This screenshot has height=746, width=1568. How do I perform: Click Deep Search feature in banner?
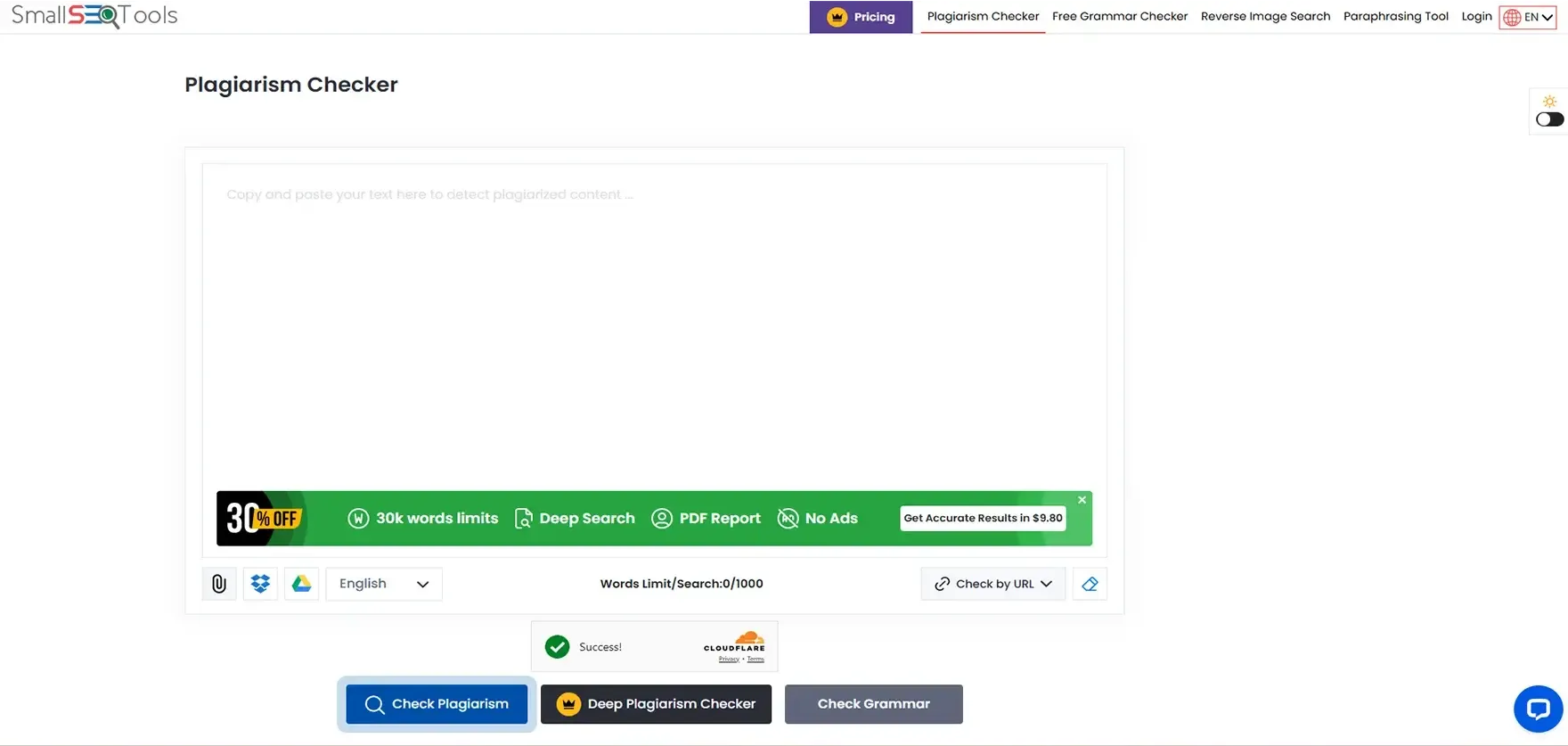coord(575,518)
